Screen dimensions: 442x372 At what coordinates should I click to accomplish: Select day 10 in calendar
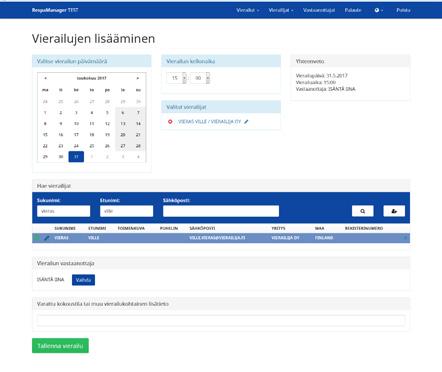point(76,124)
